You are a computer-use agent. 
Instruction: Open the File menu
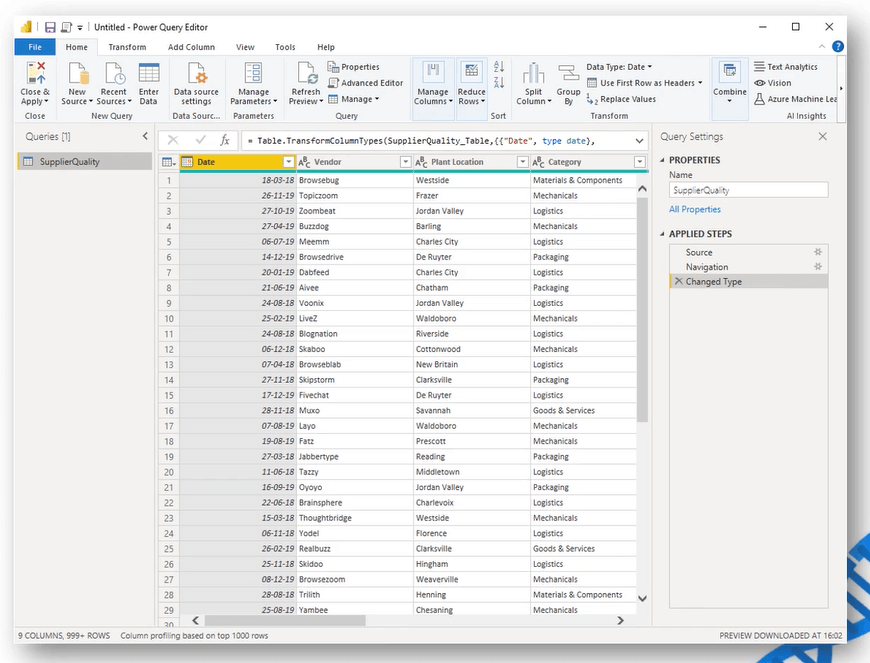pyautogui.click(x=35, y=47)
